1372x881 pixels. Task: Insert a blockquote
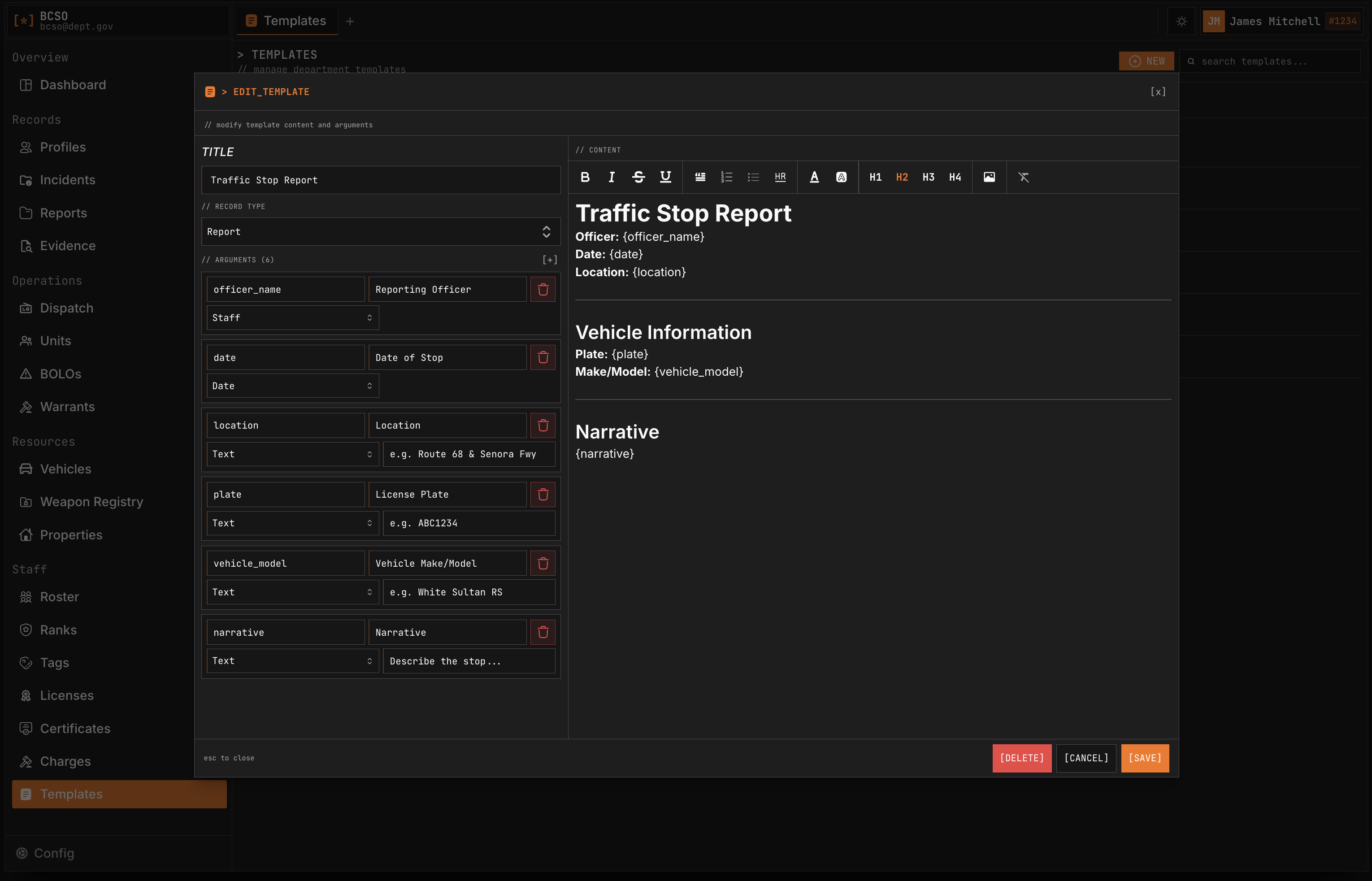[700, 177]
